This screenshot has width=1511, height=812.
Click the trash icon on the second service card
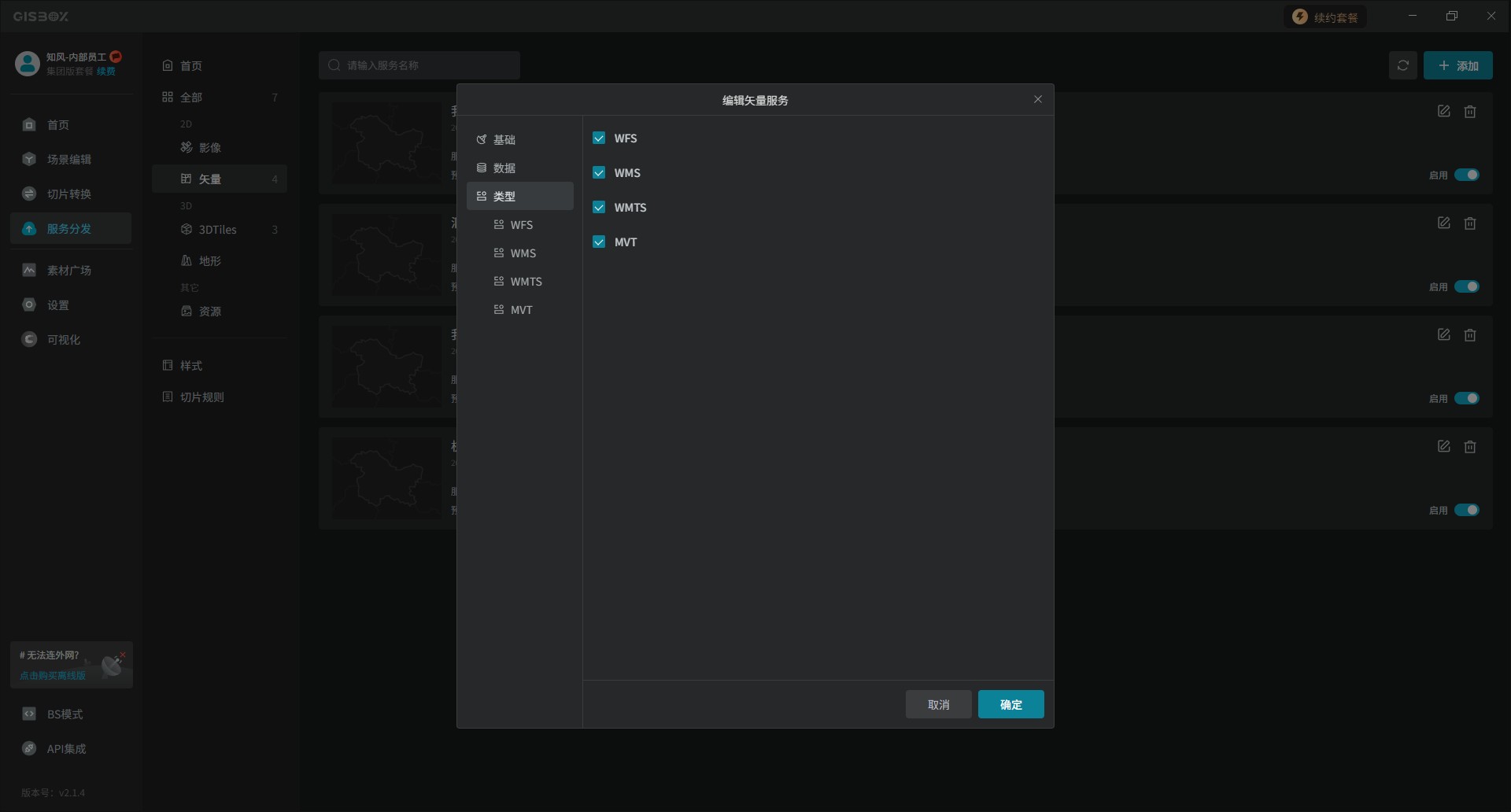pos(1469,223)
